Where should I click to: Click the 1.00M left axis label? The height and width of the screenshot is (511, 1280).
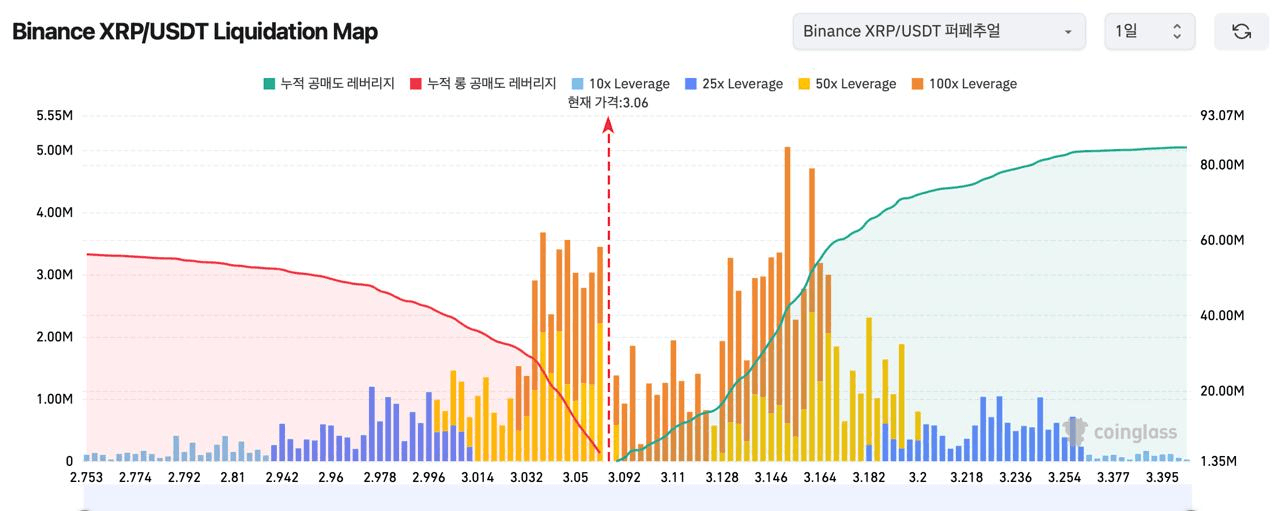[54, 399]
